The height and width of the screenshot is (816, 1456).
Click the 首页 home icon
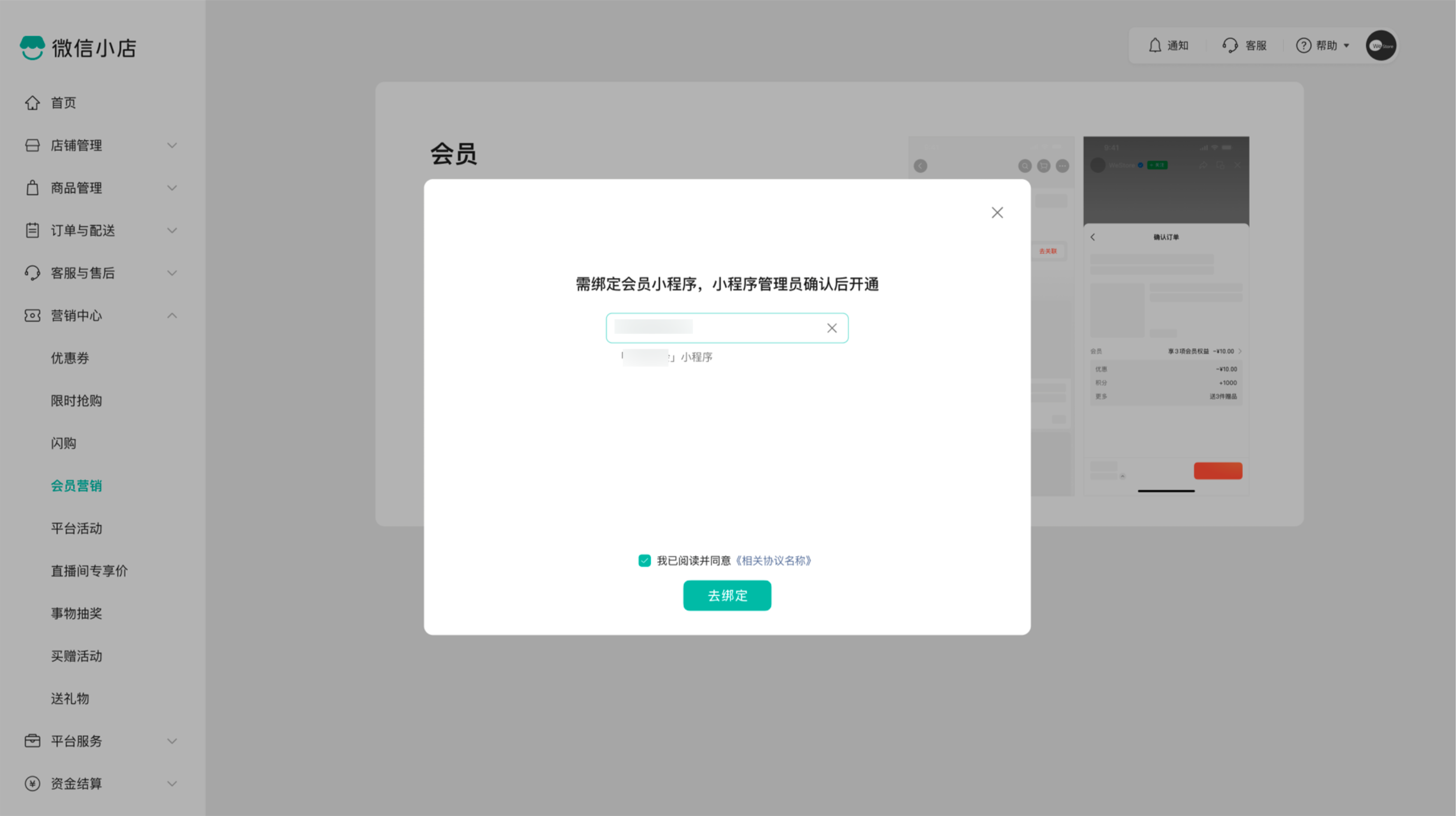coord(32,103)
